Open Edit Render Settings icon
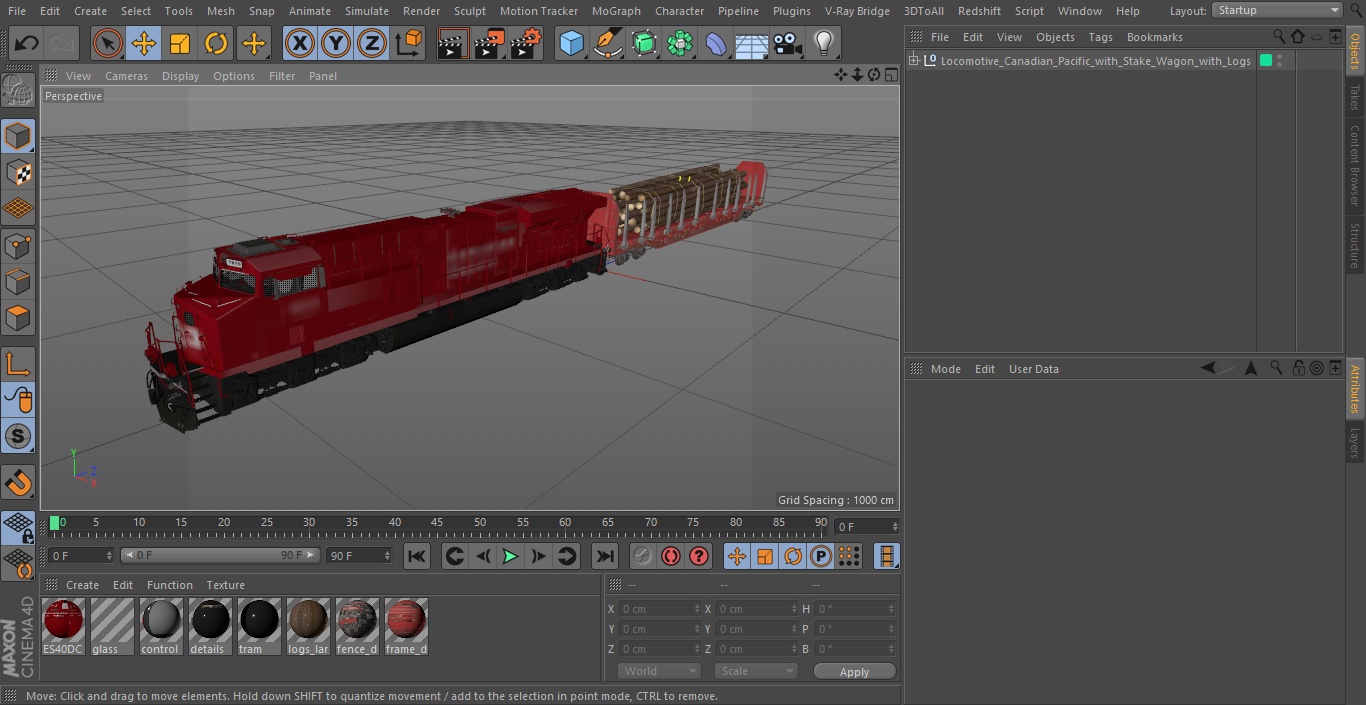The width and height of the screenshot is (1366, 705). [x=526, y=43]
